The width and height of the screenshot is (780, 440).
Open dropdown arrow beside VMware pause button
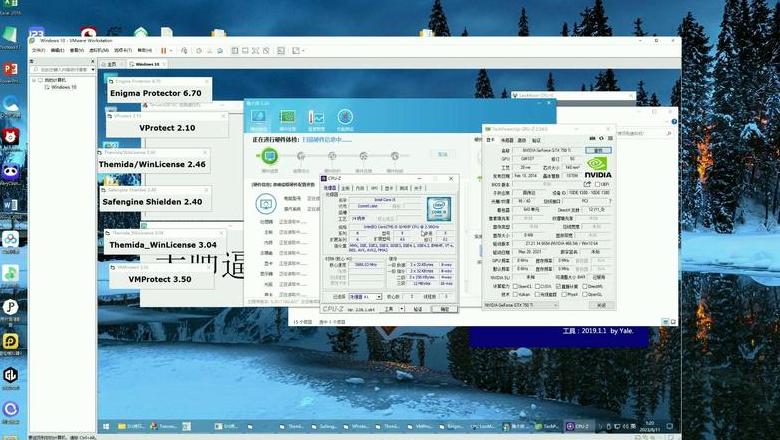[171, 50]
